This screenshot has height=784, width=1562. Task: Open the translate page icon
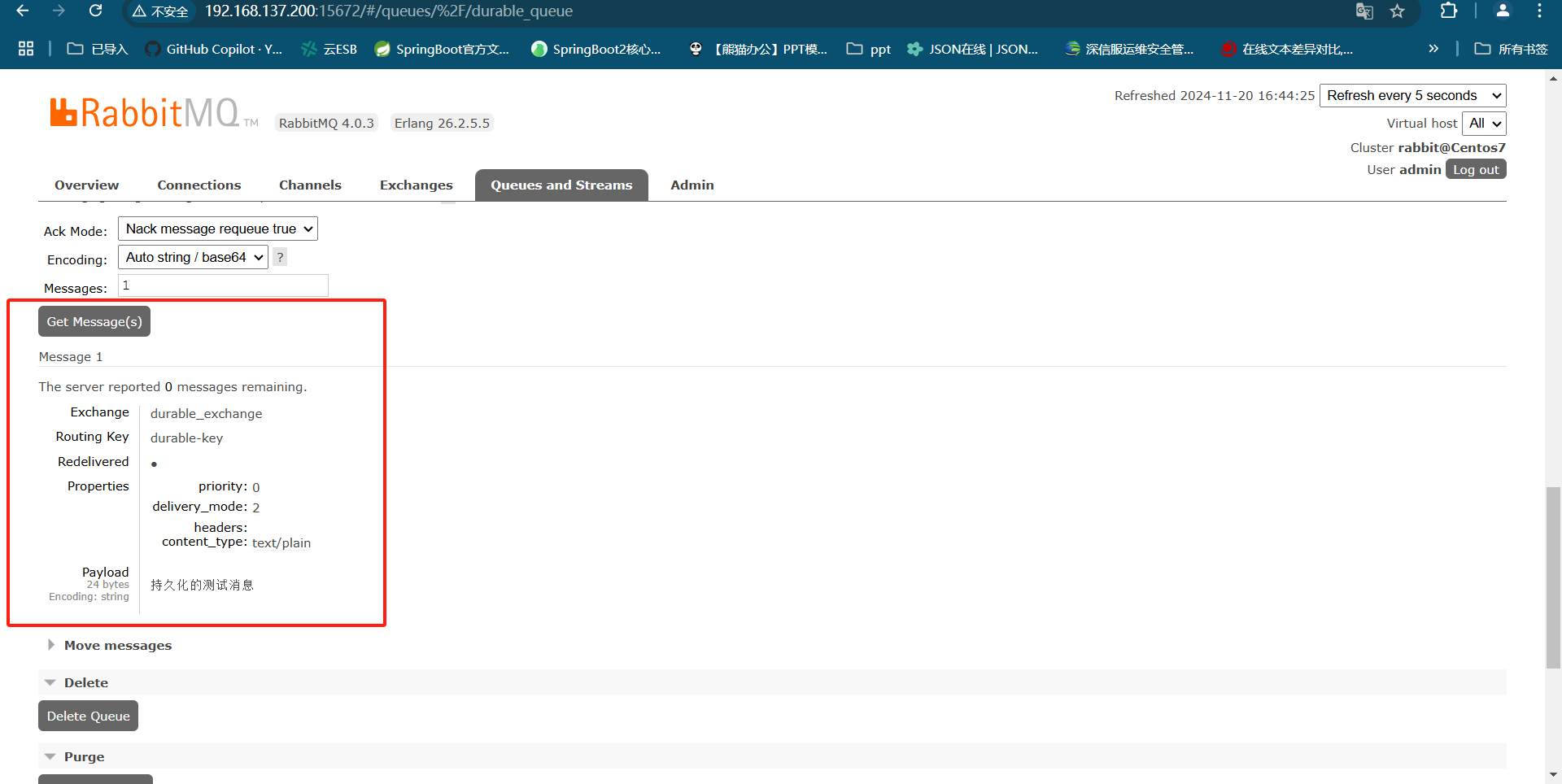(x=1364, y=11)
